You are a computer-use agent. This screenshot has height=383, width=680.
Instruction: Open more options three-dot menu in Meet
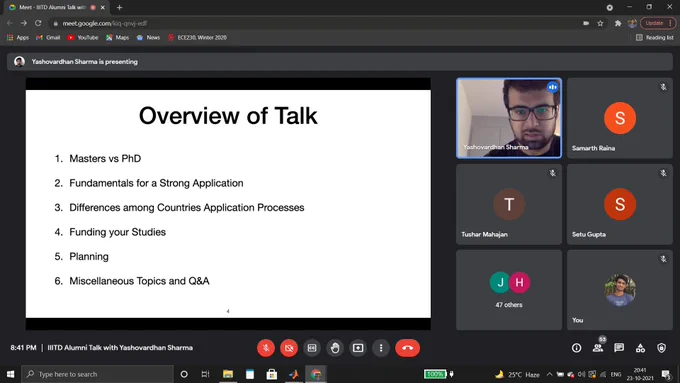pos(381,348)
